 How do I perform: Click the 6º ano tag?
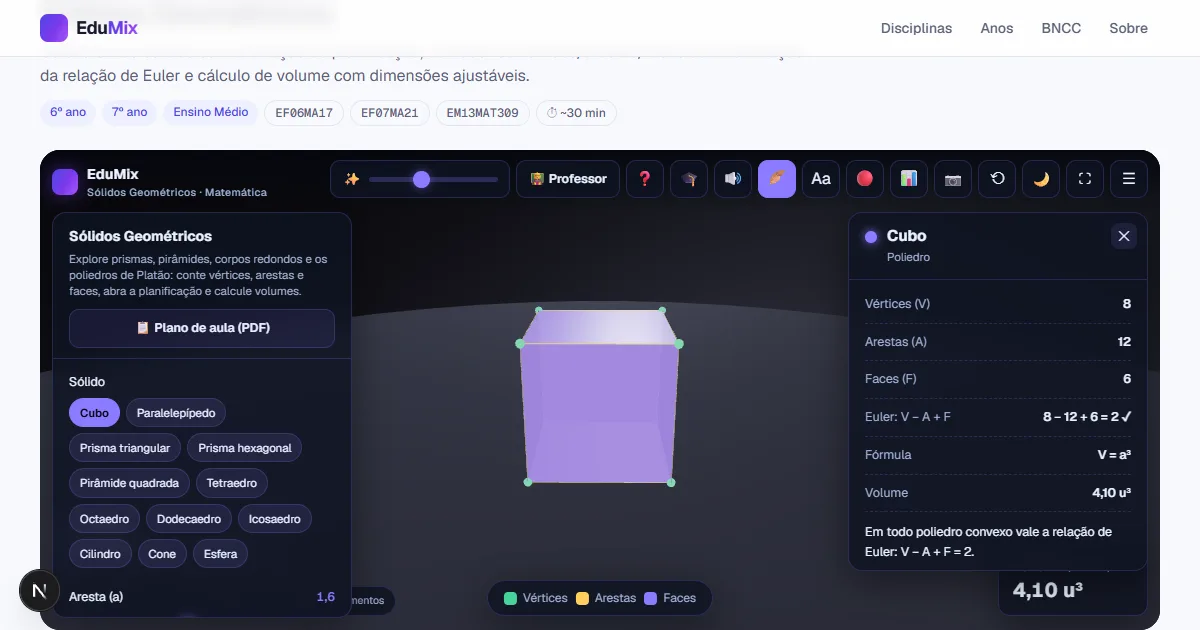coord(68,112)
